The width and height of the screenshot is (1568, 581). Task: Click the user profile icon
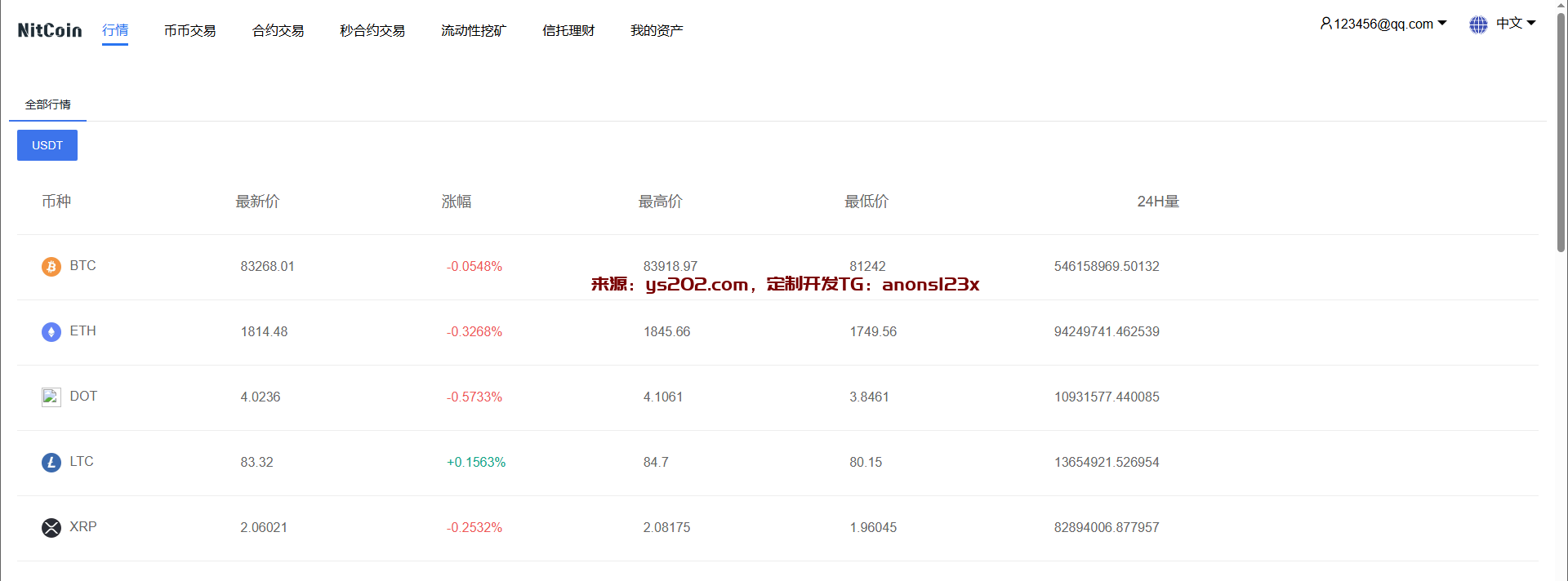tap(1325, 24)
